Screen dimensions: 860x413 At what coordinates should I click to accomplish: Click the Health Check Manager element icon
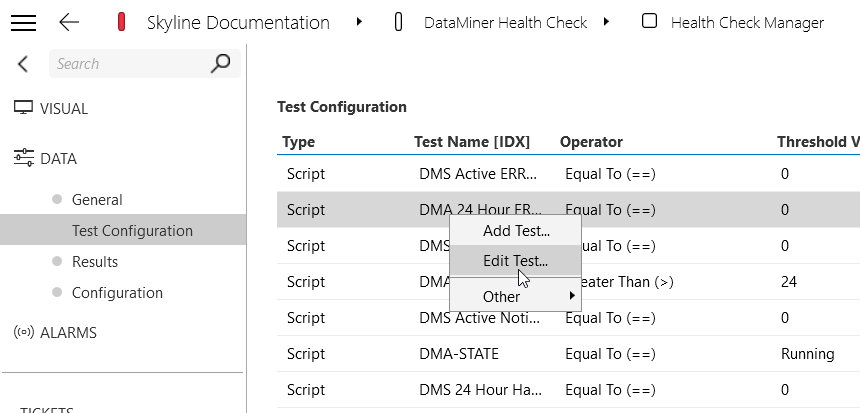(649, 21)
